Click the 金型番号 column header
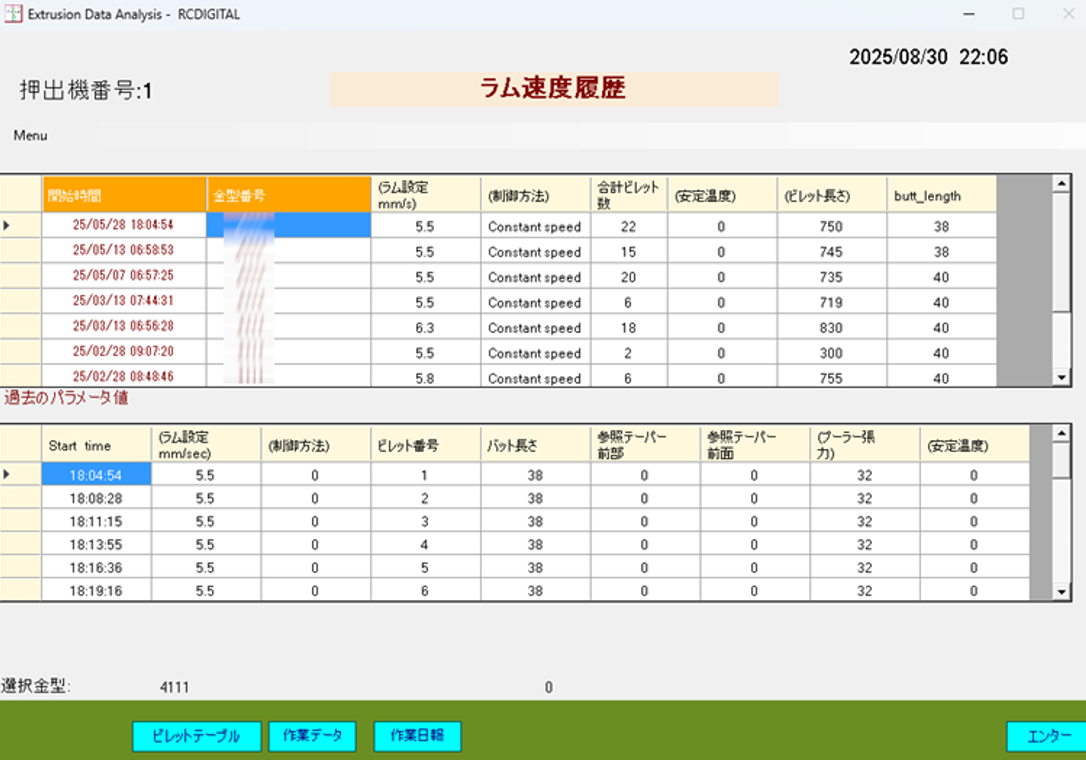1086x760 pixels. [288, 195]
